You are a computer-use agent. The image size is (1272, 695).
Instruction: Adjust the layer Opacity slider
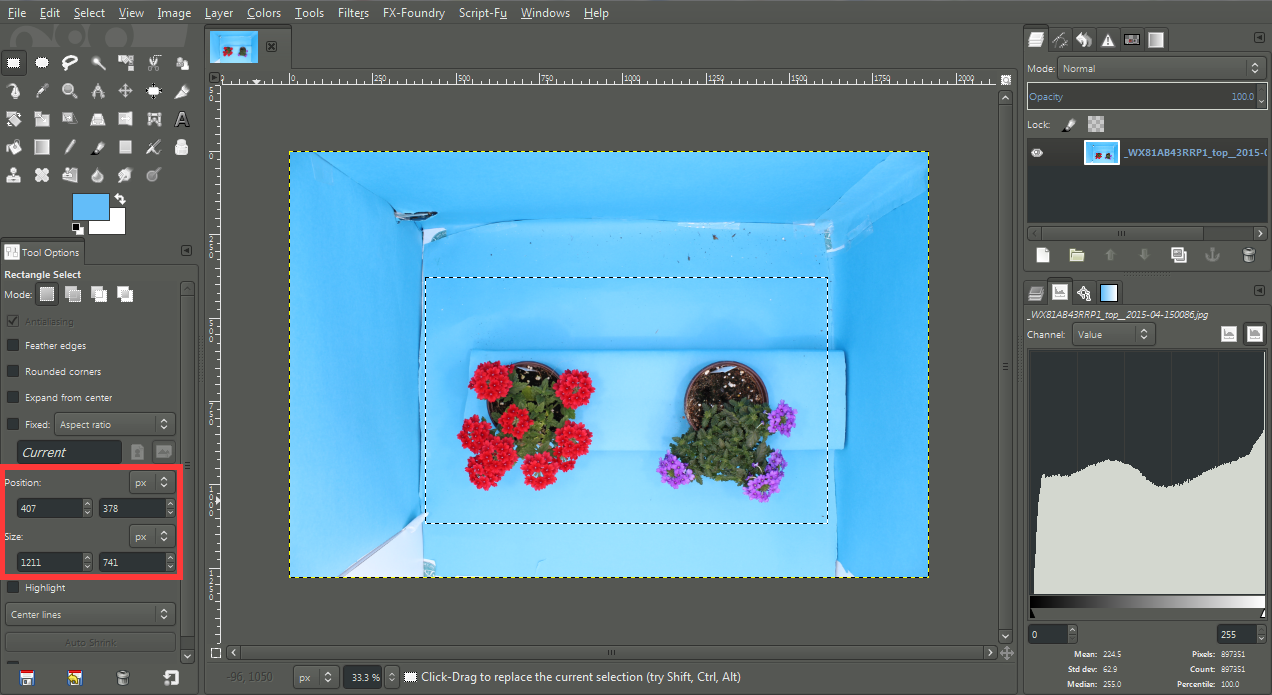(x=1146, y=96)
